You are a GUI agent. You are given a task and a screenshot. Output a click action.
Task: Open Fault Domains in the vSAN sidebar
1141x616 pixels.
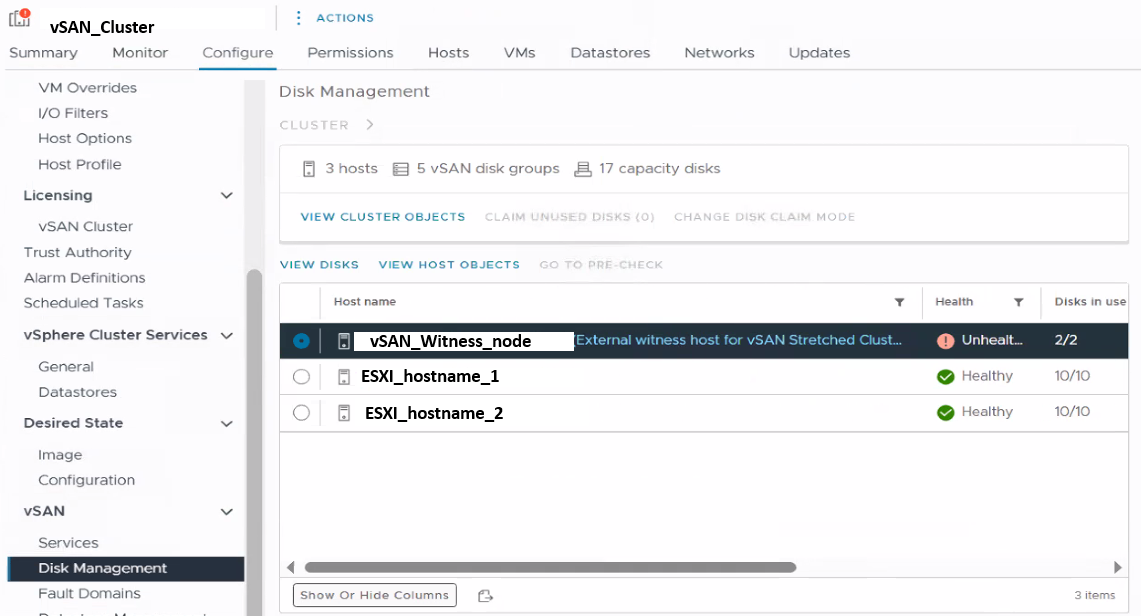click(89, 594)
